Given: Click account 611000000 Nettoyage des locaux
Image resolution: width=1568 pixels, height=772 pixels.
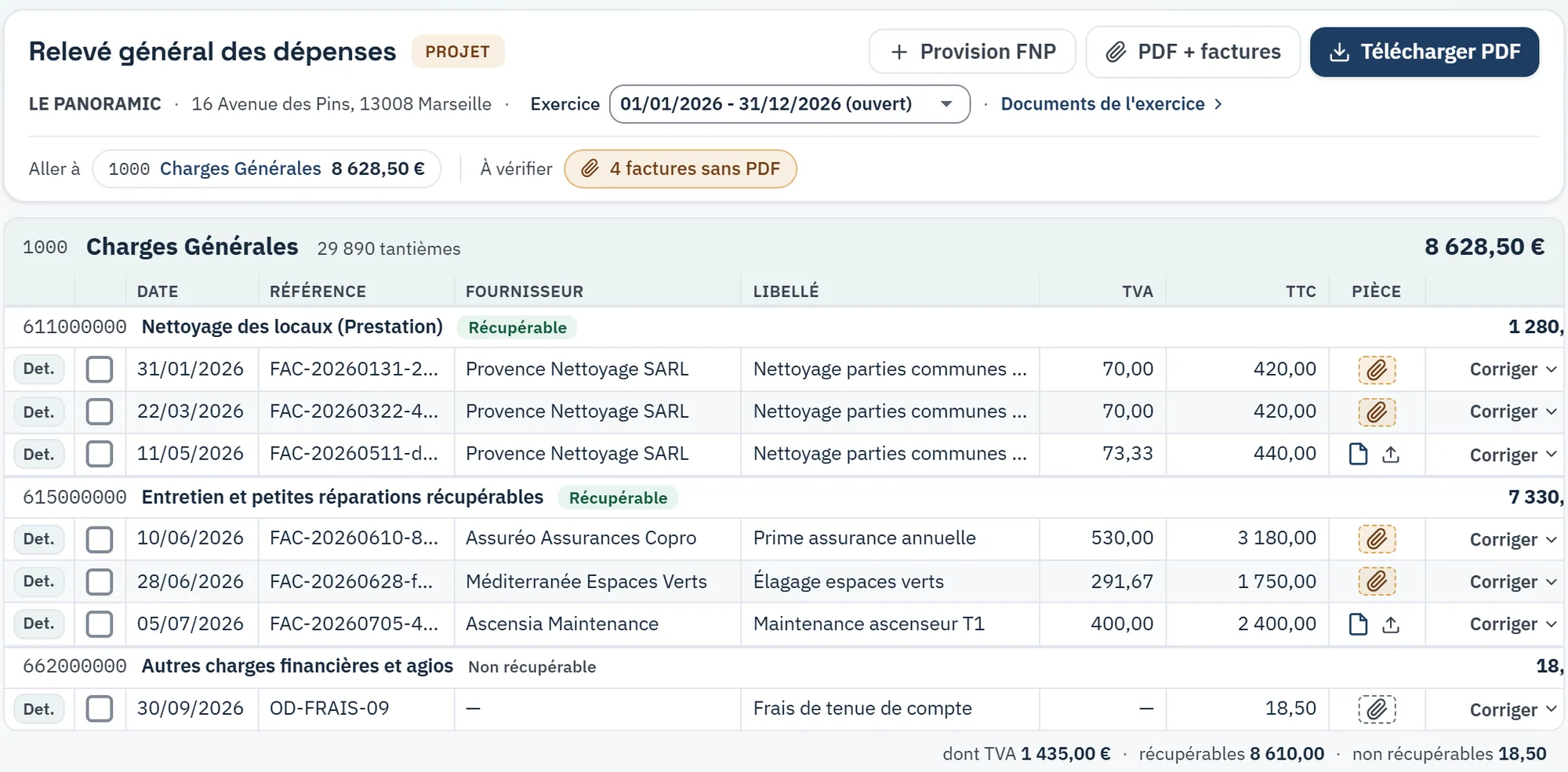Looking at the screenshot, I should pyautogui.click(x=233, y=327).
